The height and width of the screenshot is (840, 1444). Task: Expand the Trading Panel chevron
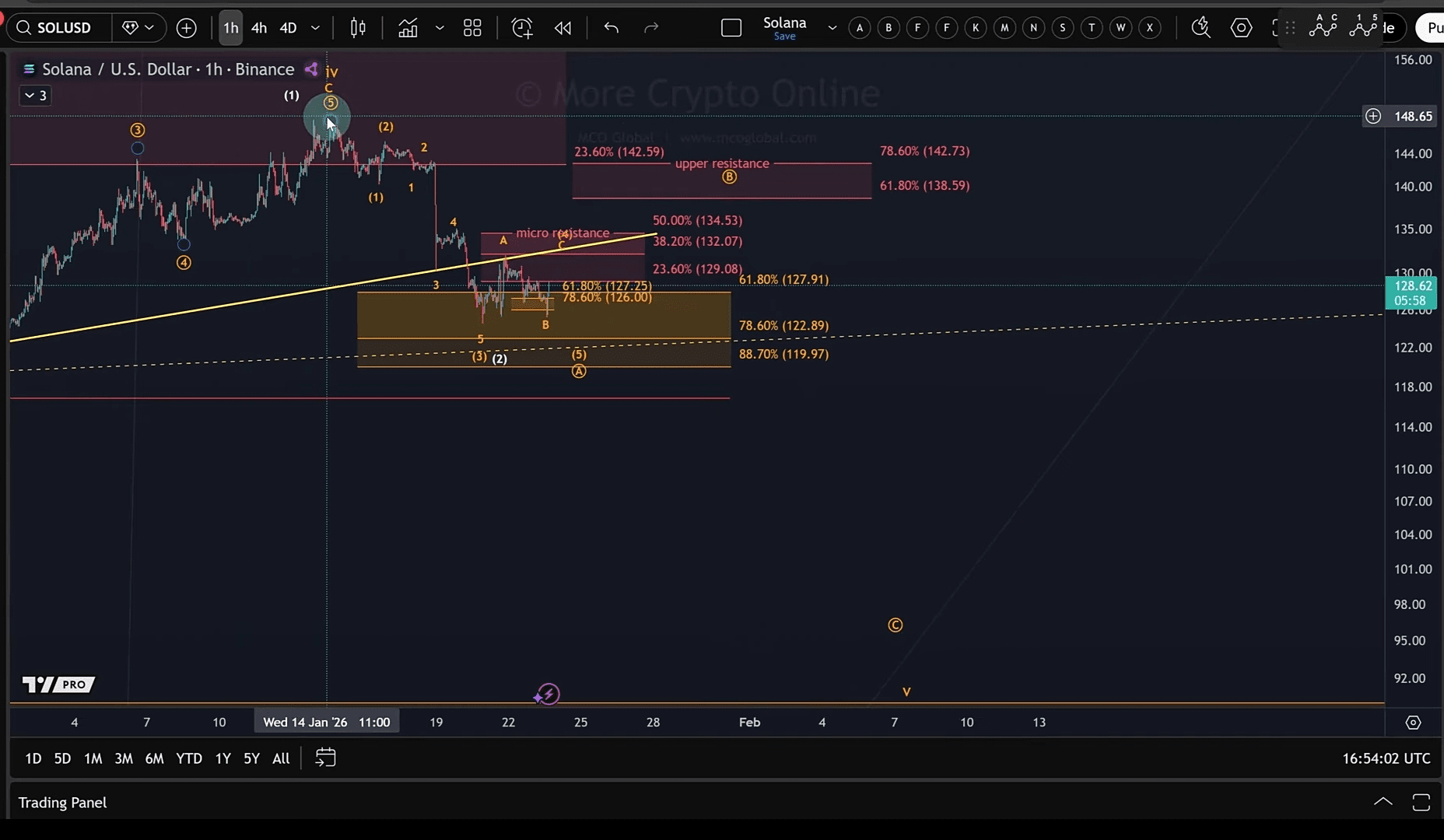tap(1383, 802)
